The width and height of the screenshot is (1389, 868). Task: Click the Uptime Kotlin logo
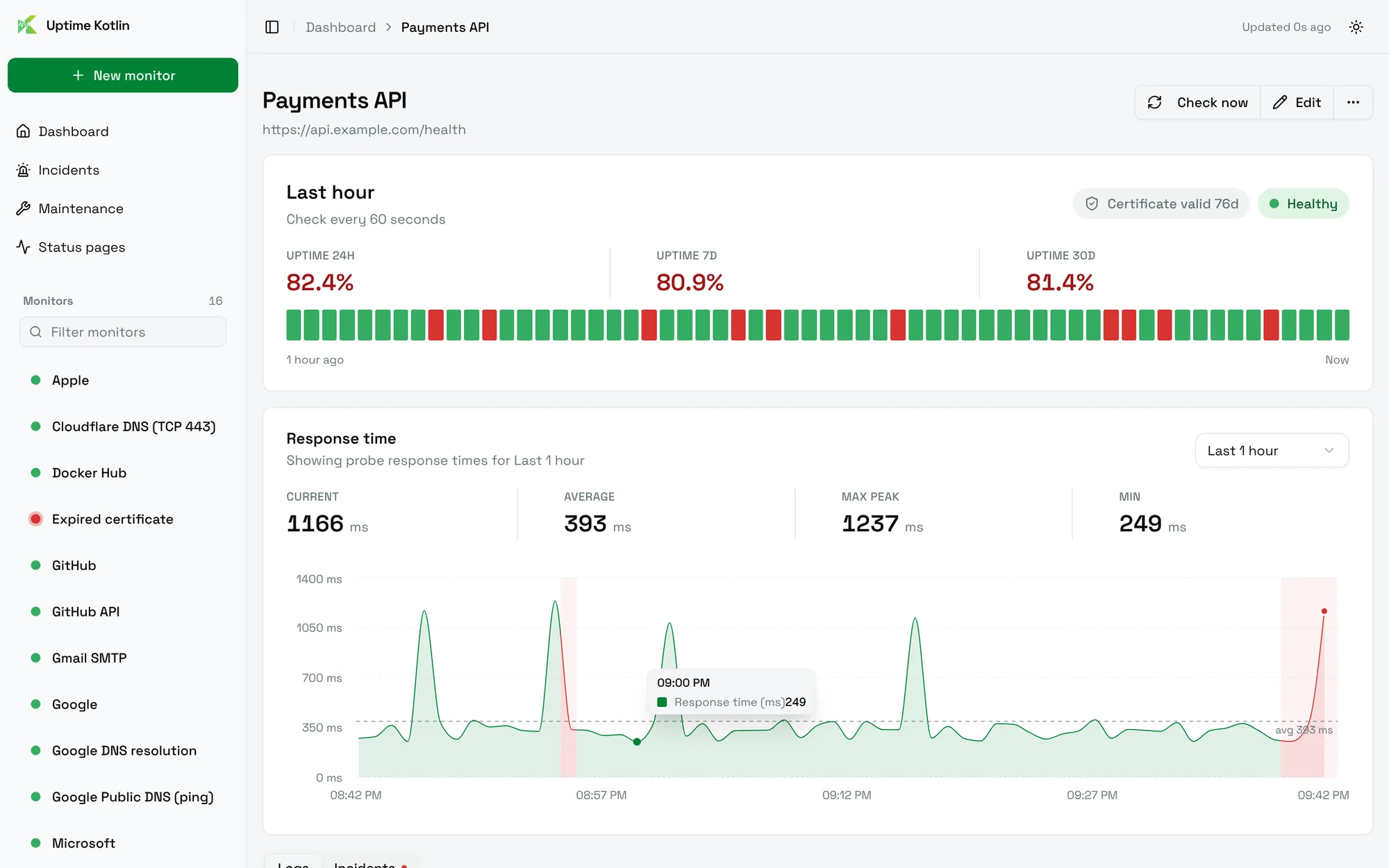click(27, 25)
